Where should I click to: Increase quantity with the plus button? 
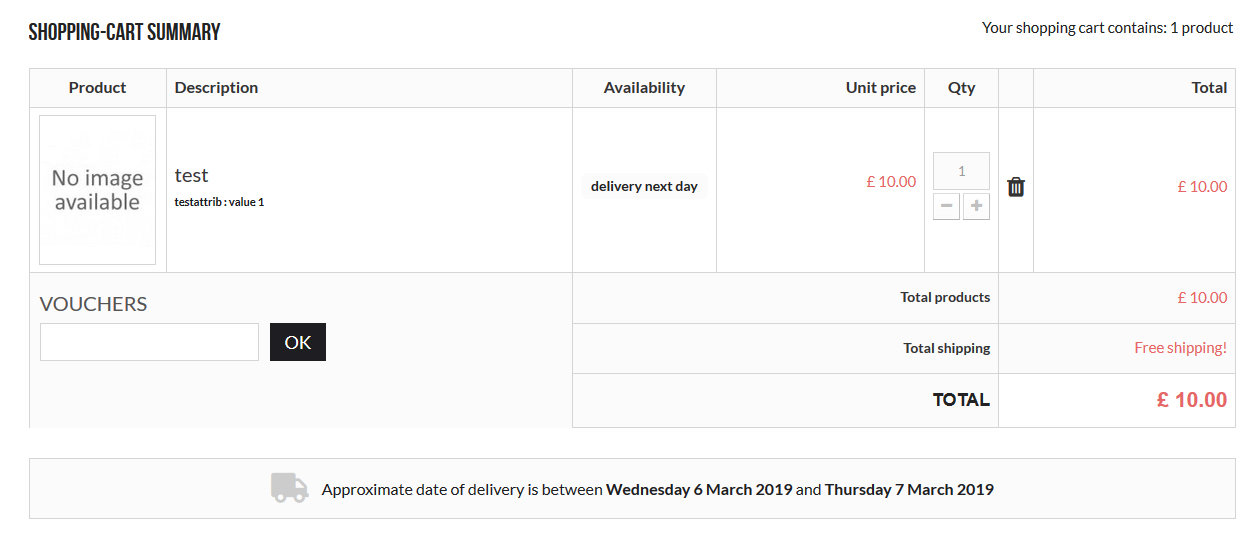[976, 207]
